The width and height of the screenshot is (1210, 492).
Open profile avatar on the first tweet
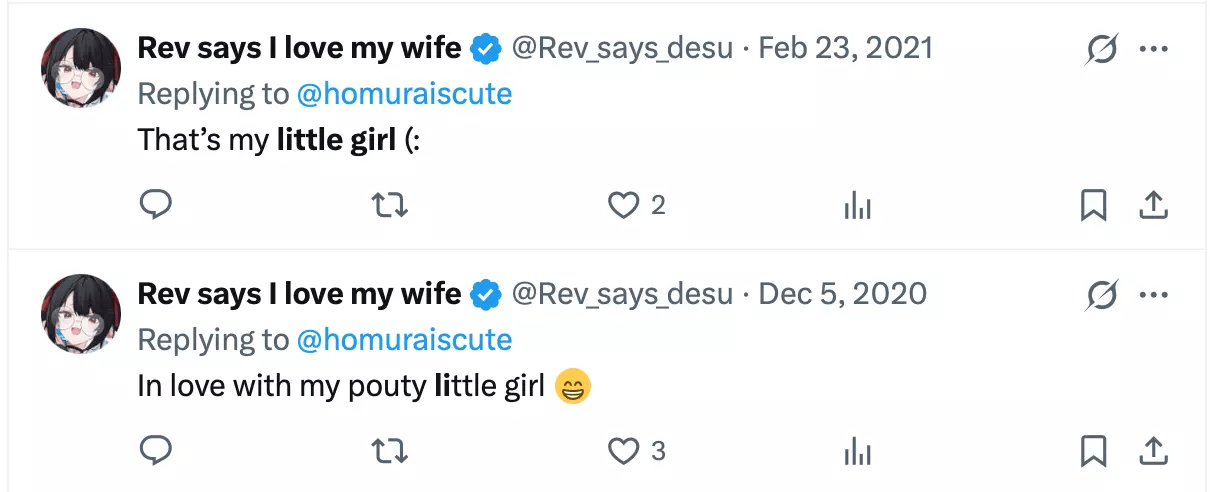81,67
